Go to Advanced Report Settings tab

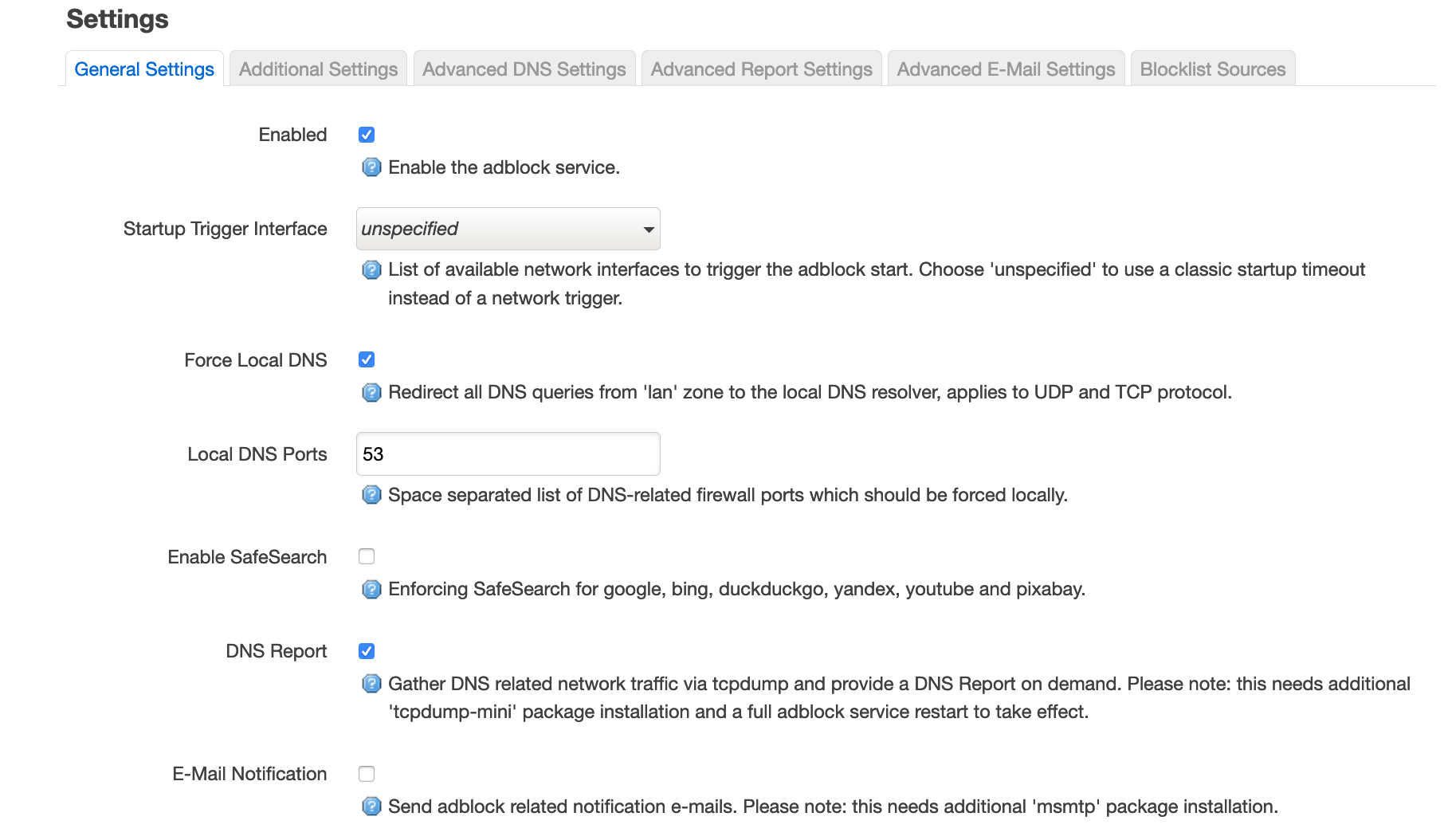(x=762, y=69)
